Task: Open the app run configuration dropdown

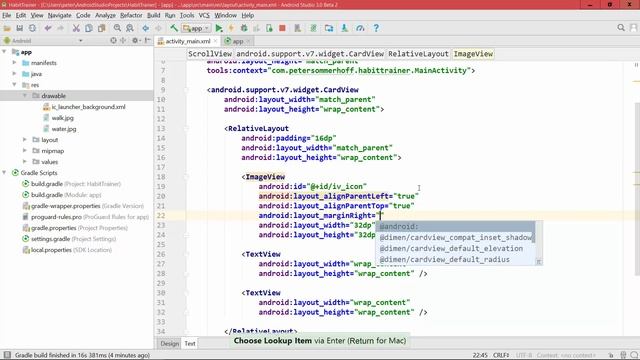Action: pyautogui.click(x=196, y=28)
